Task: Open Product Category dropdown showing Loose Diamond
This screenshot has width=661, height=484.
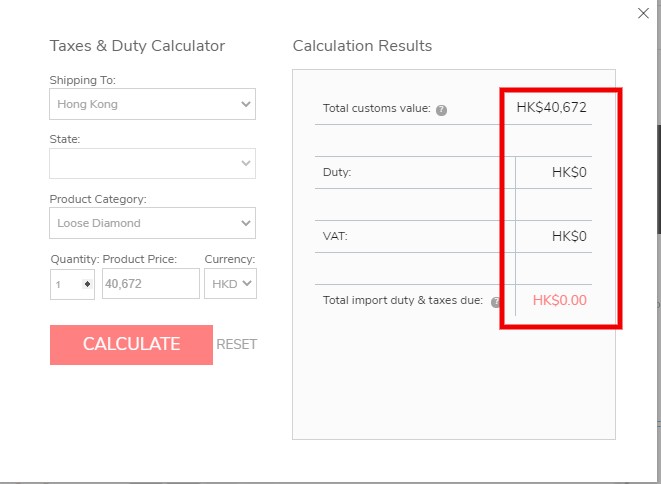Action: click(152, 223)
